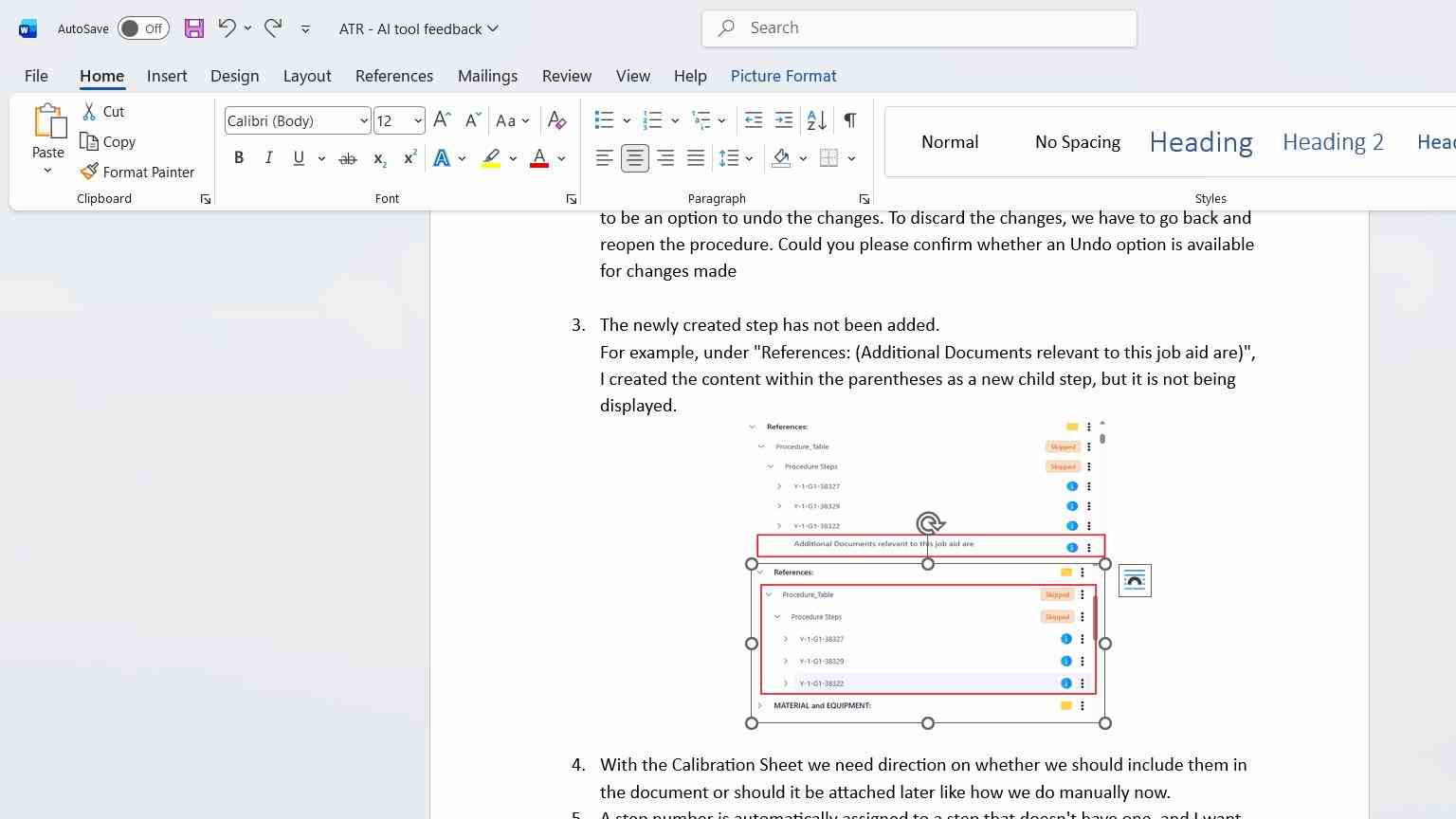This screenshot has width=1456, height=819.
Task: Click the Copy button
Action: (x=108, y=141)
